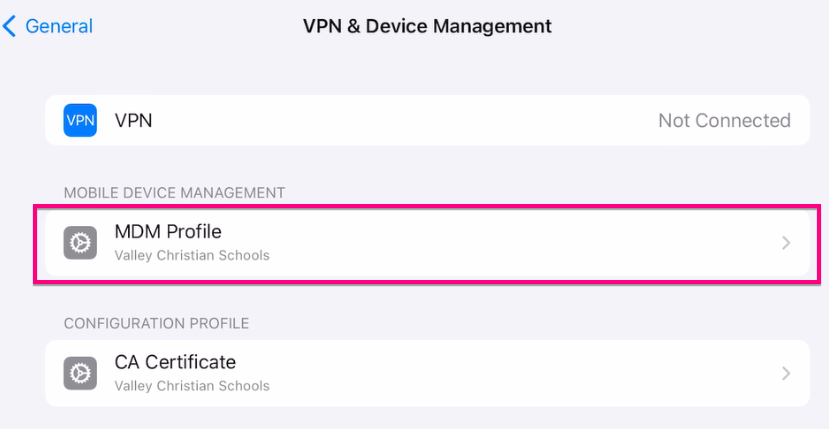This screenshot has height=429, width=829.
Task: Click the CA Certificate gear icon
Action: pyautogui.click(x=80, y=373)
